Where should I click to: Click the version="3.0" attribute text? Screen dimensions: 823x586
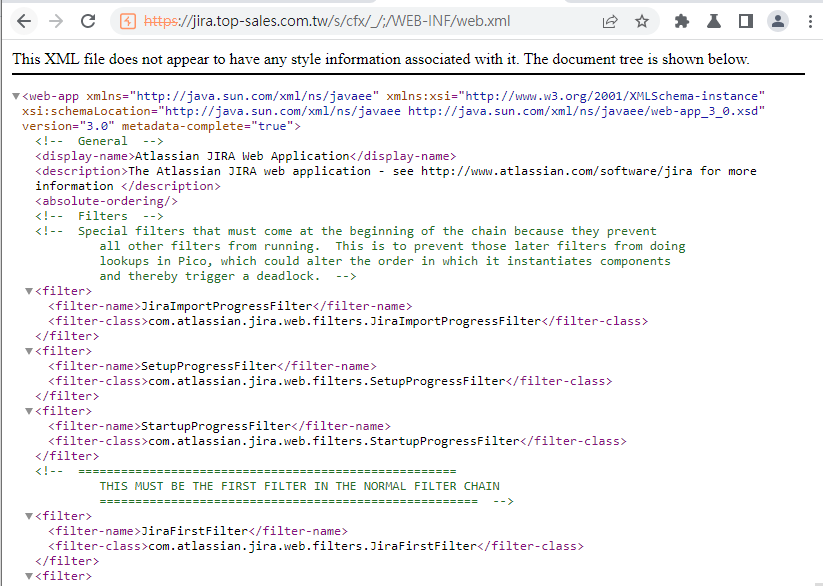[x=68, y=126]
